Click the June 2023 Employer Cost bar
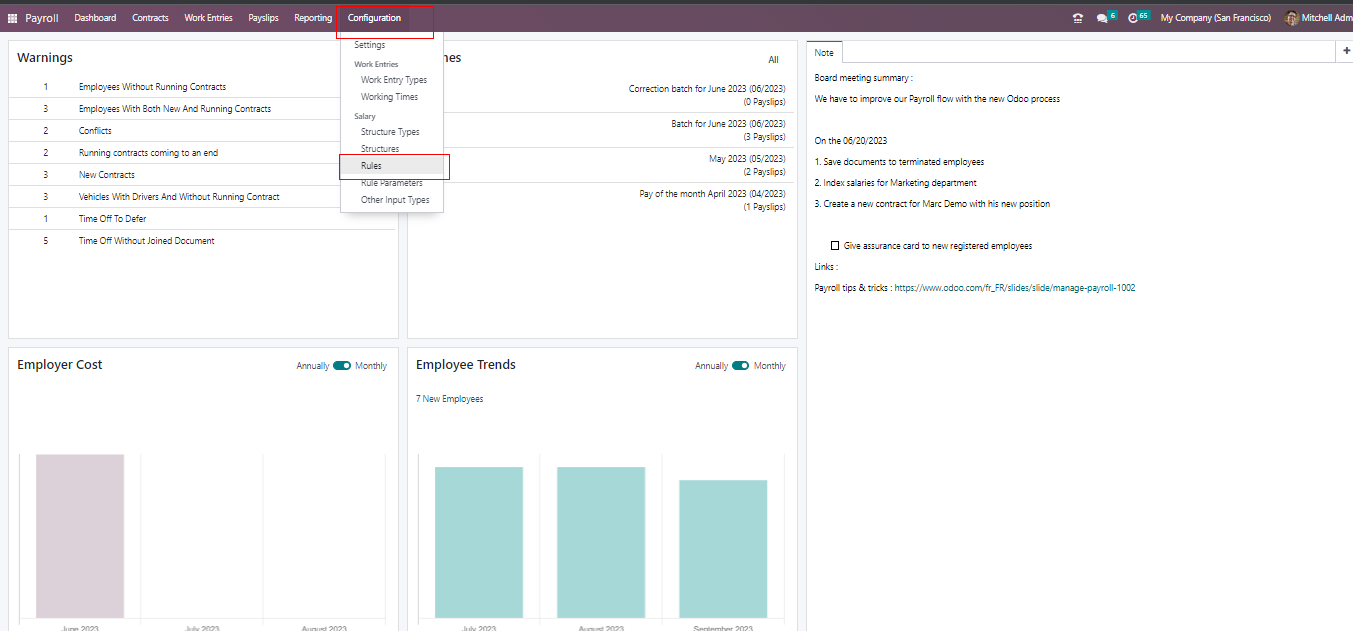The height and width of the screenshot is (631, 1353). click(x=80, y=536)
